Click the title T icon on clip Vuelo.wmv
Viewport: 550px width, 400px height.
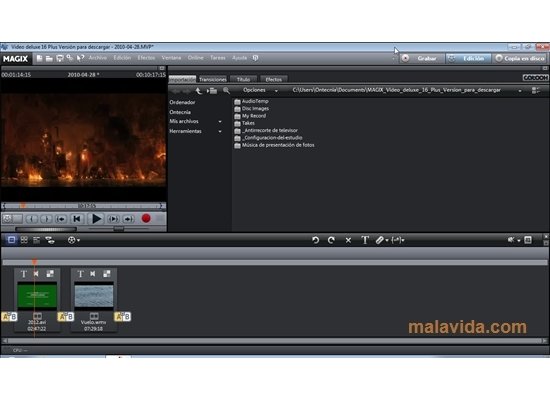(x=80, y=274)
